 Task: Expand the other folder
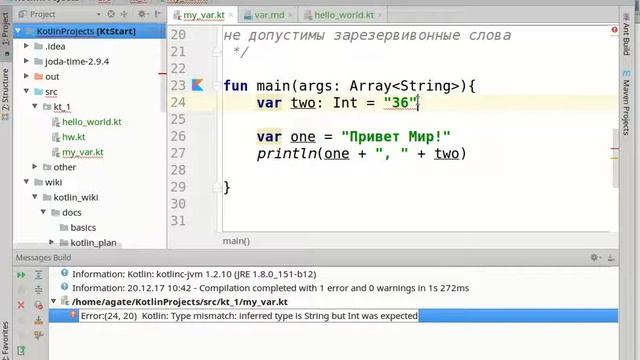click(x=35, y=167)
